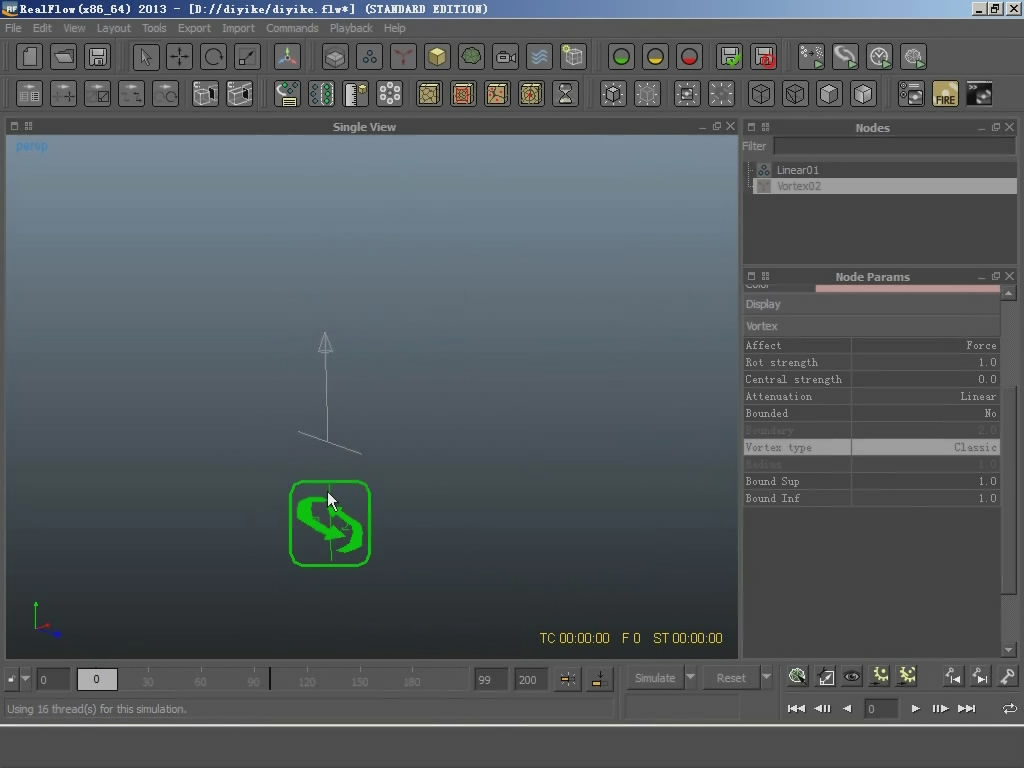Viewport: 1024px width, 768px height.
Task: Save the project with the floppy disk icon
Action: point(97,57)
